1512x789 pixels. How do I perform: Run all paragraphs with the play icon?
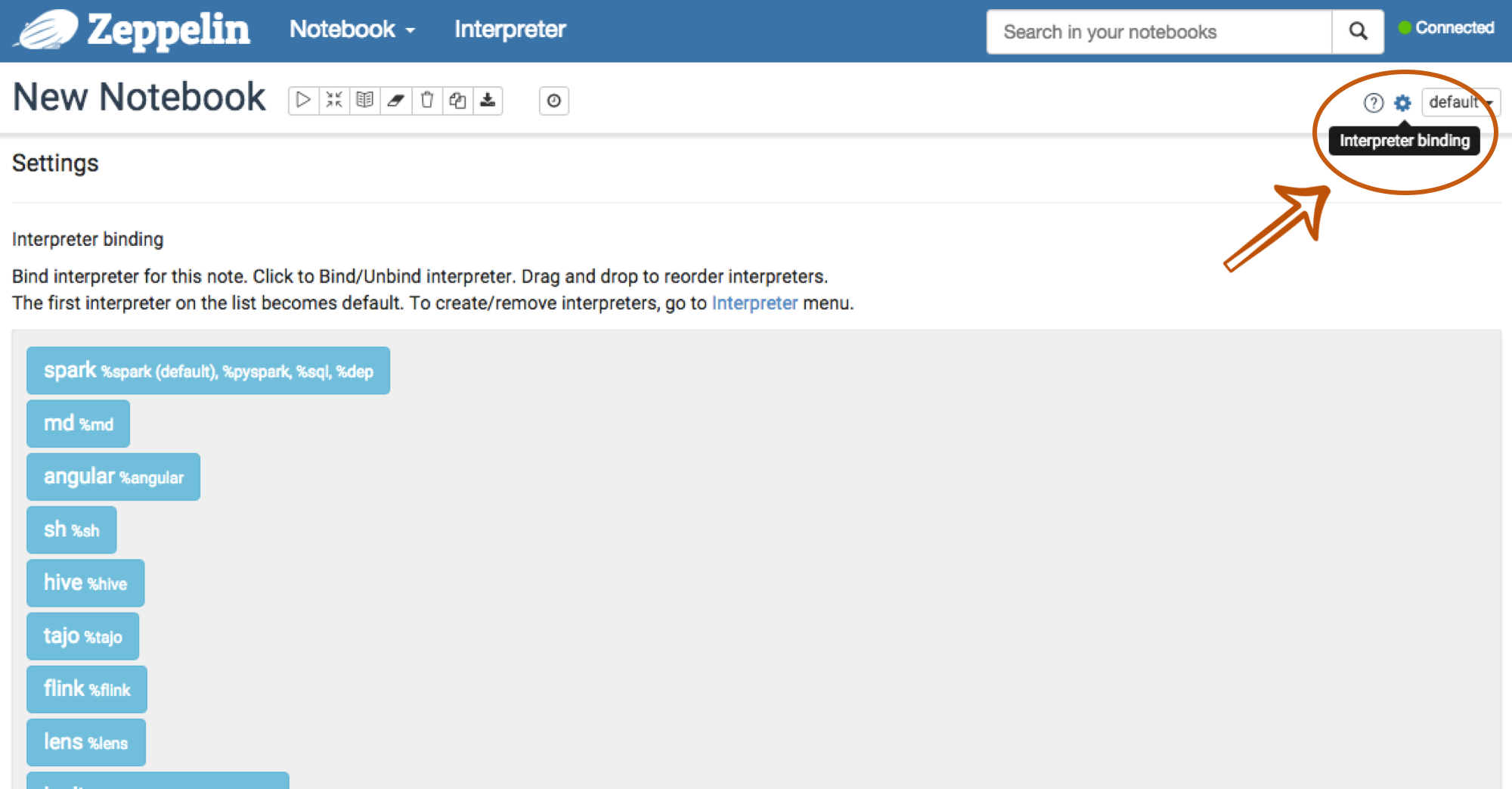click(x=303, y=101)
